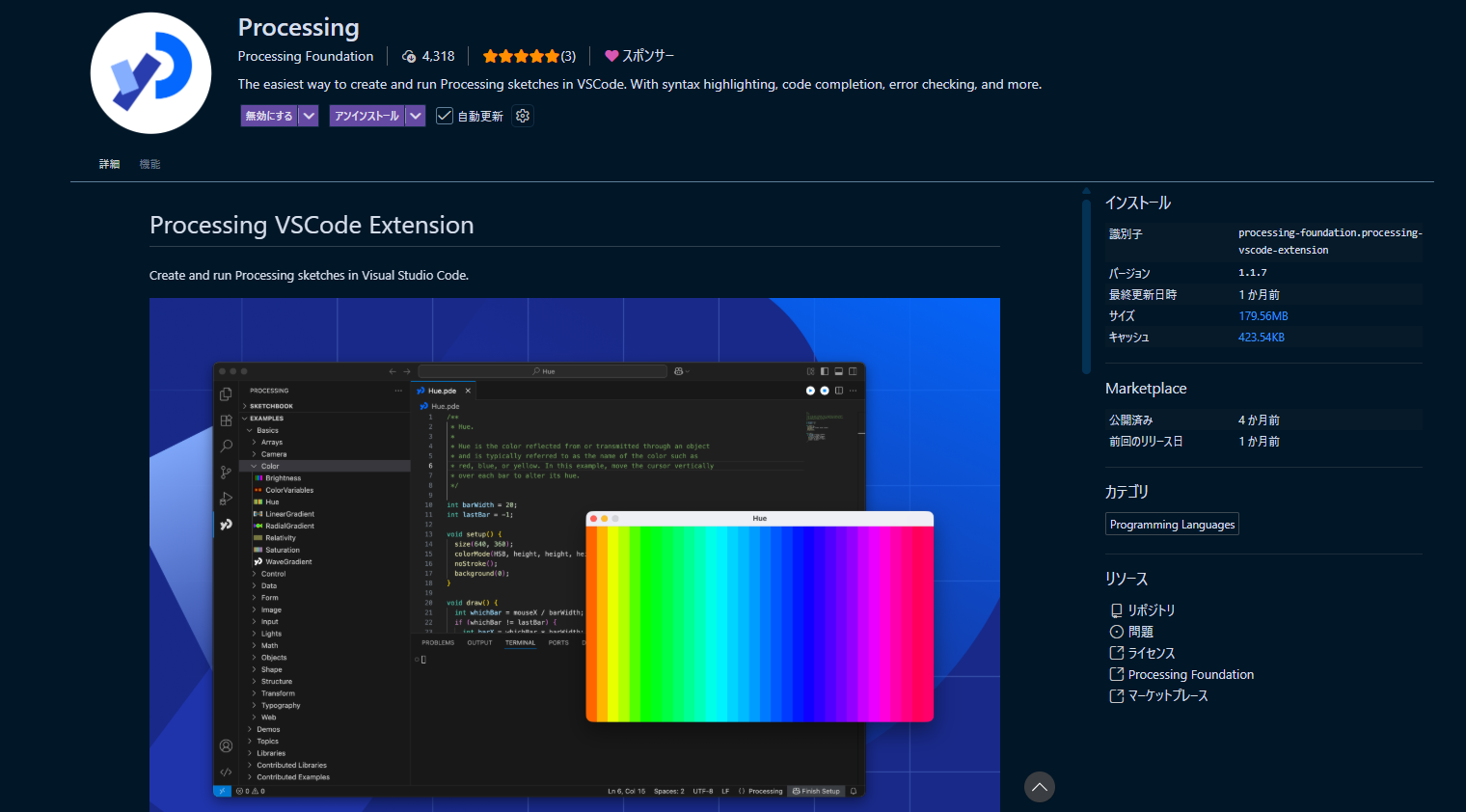Click the issues circle icon
This screenshot has width=1466, height=812.
point(1116,632)
